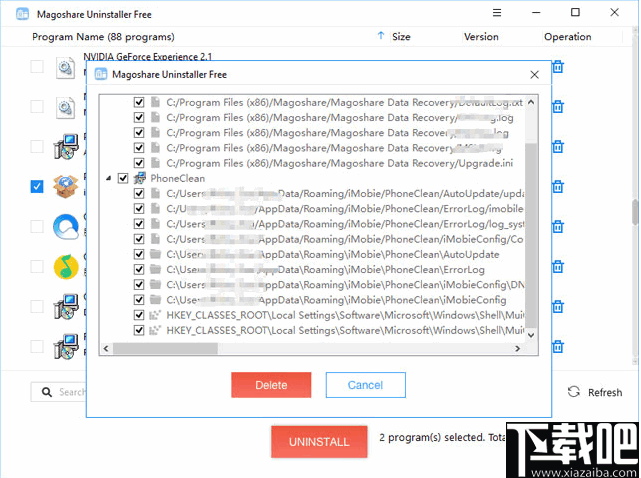Sort by the Size column header
641x478 pixels.
[x=401, y=37]
